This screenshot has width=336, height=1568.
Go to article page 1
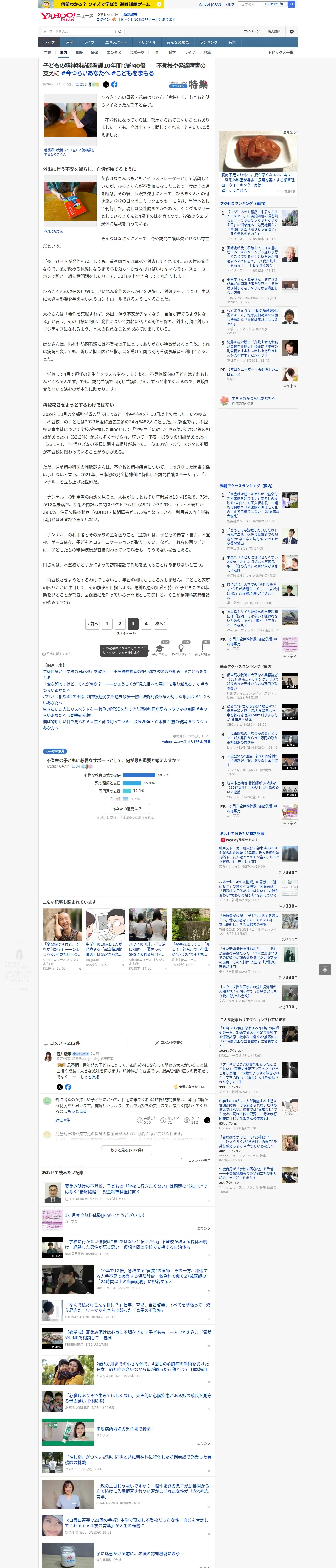[x=107, y=623]
